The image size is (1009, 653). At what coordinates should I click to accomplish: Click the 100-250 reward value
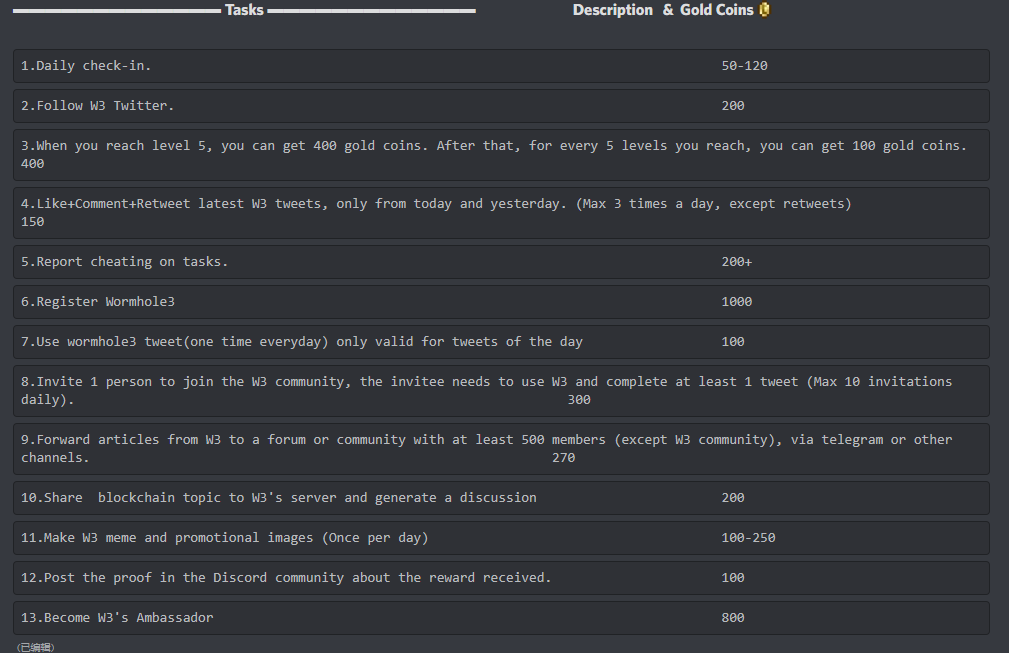748,538
